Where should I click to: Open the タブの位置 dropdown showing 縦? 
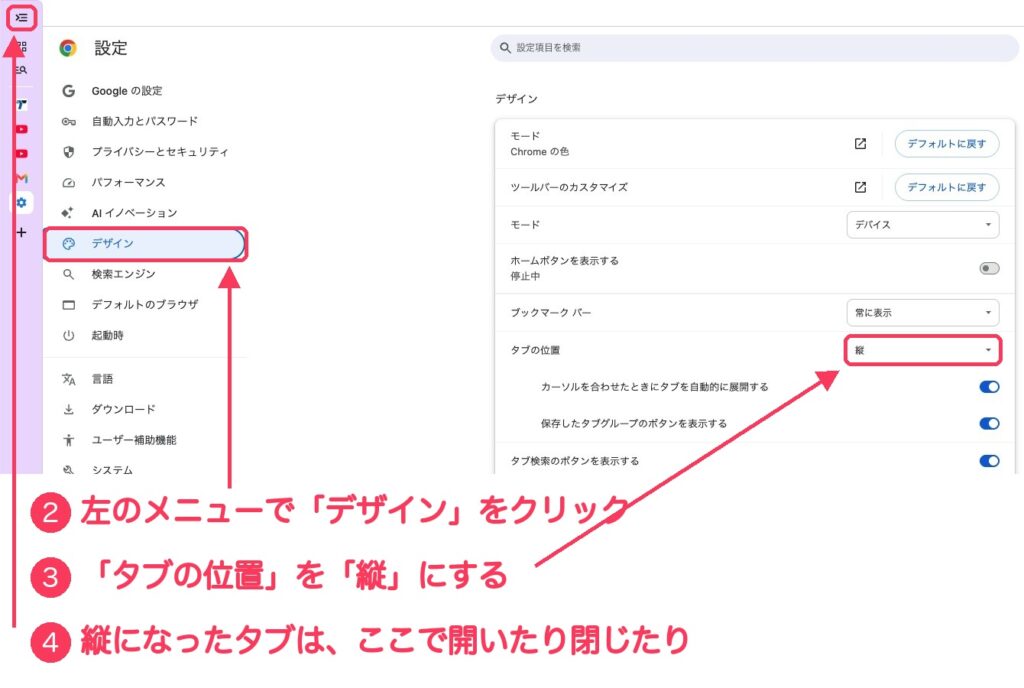click(x=923, y=351)
